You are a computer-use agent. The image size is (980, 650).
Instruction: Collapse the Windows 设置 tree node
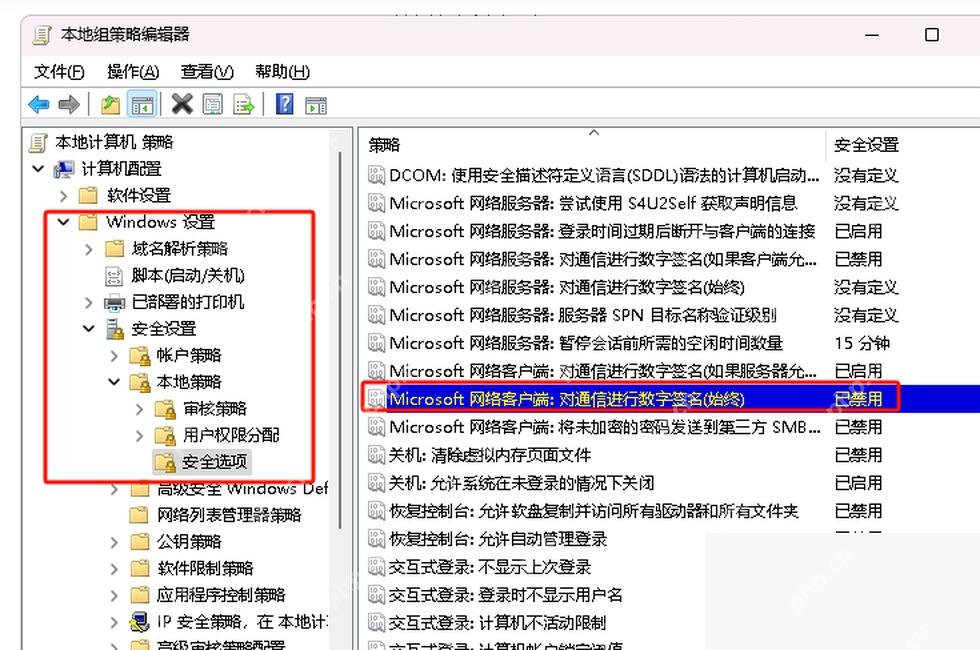tap(63, 222)
